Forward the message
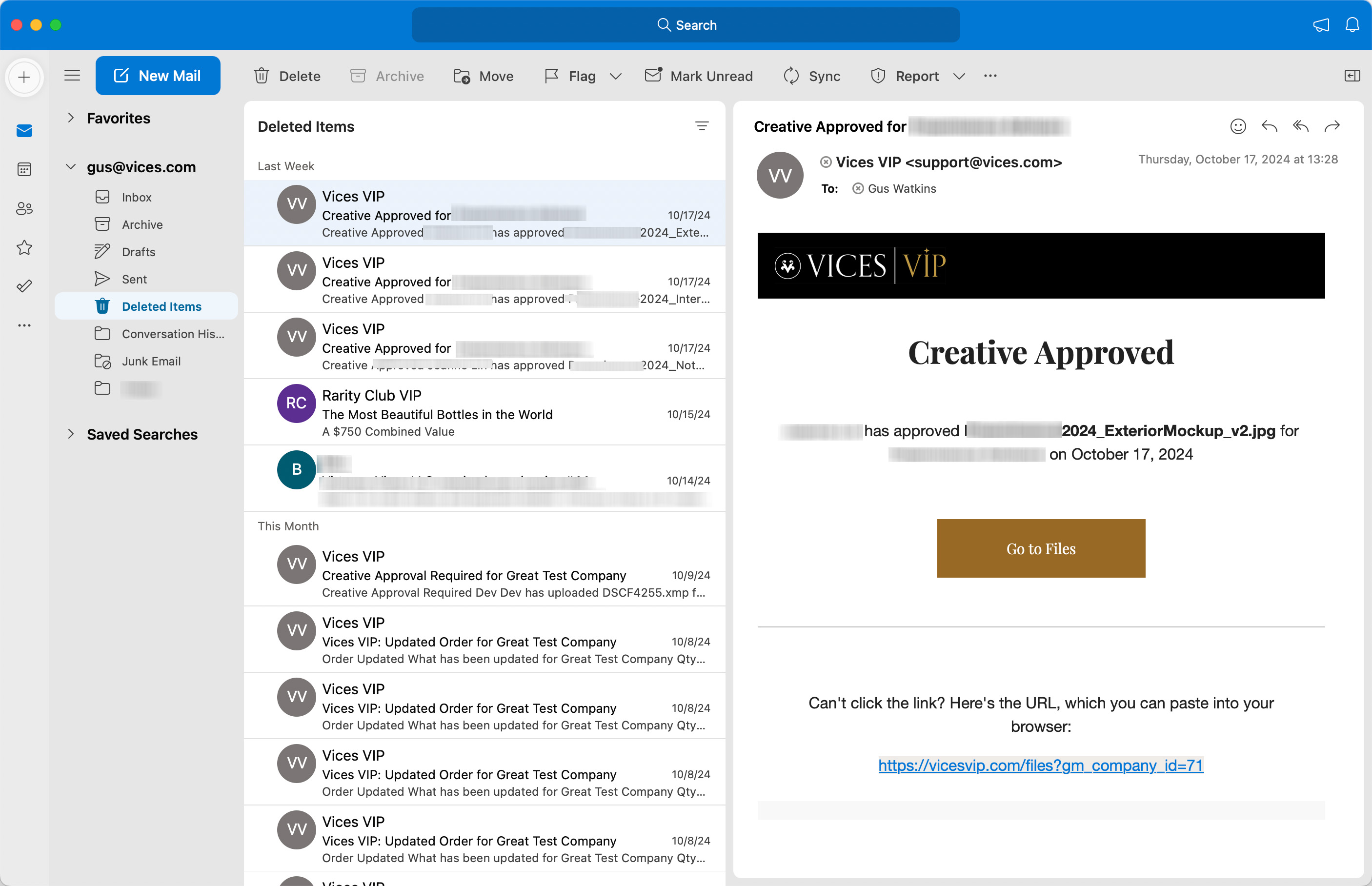The height and width of the screenshot is (886, 1372). (1332, 126)
